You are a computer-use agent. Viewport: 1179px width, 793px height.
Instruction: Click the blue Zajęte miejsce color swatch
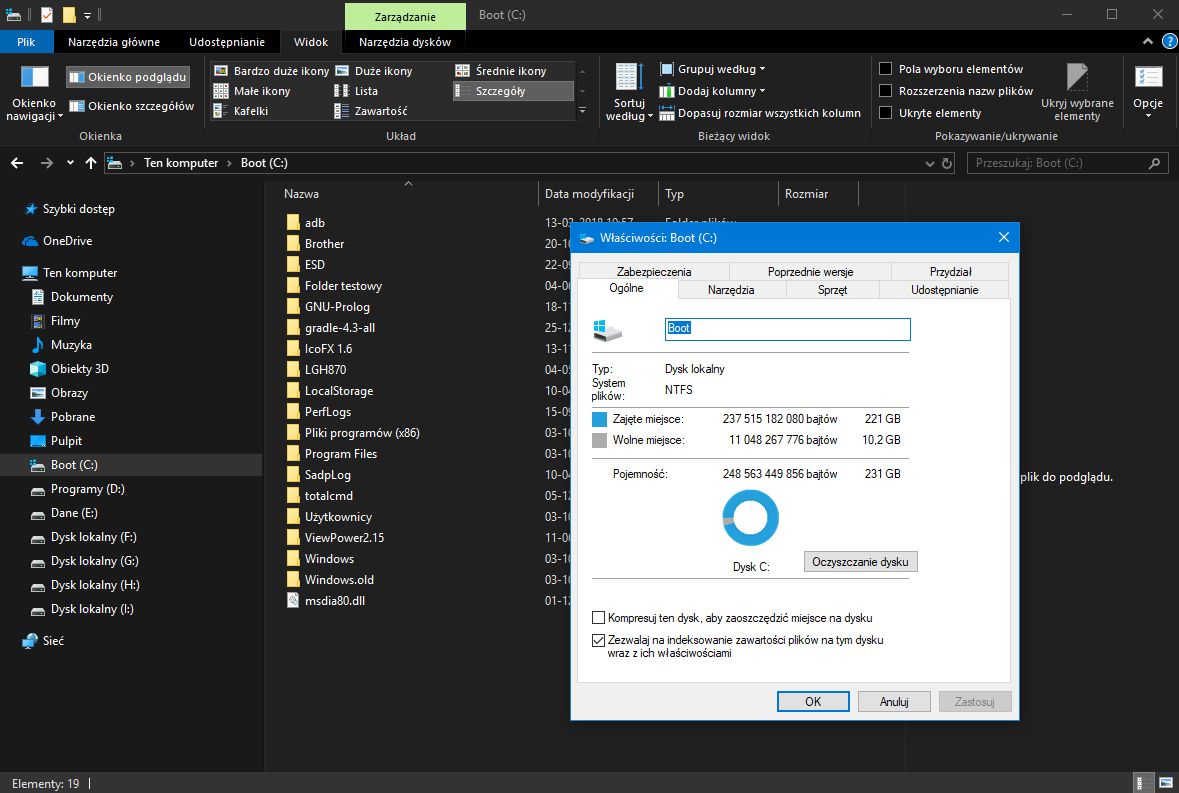click(x=601, y=417)
